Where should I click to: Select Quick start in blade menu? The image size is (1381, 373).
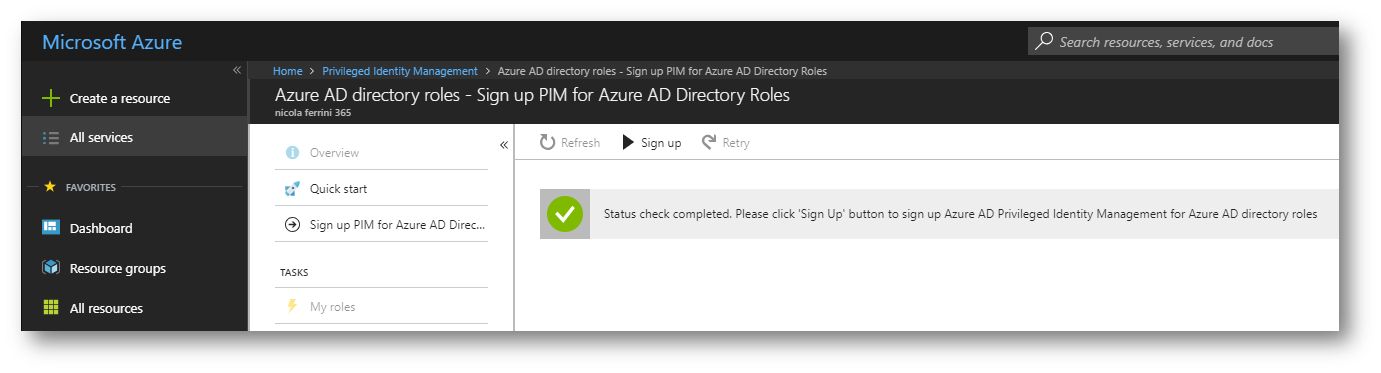click(x=381, y=189)
